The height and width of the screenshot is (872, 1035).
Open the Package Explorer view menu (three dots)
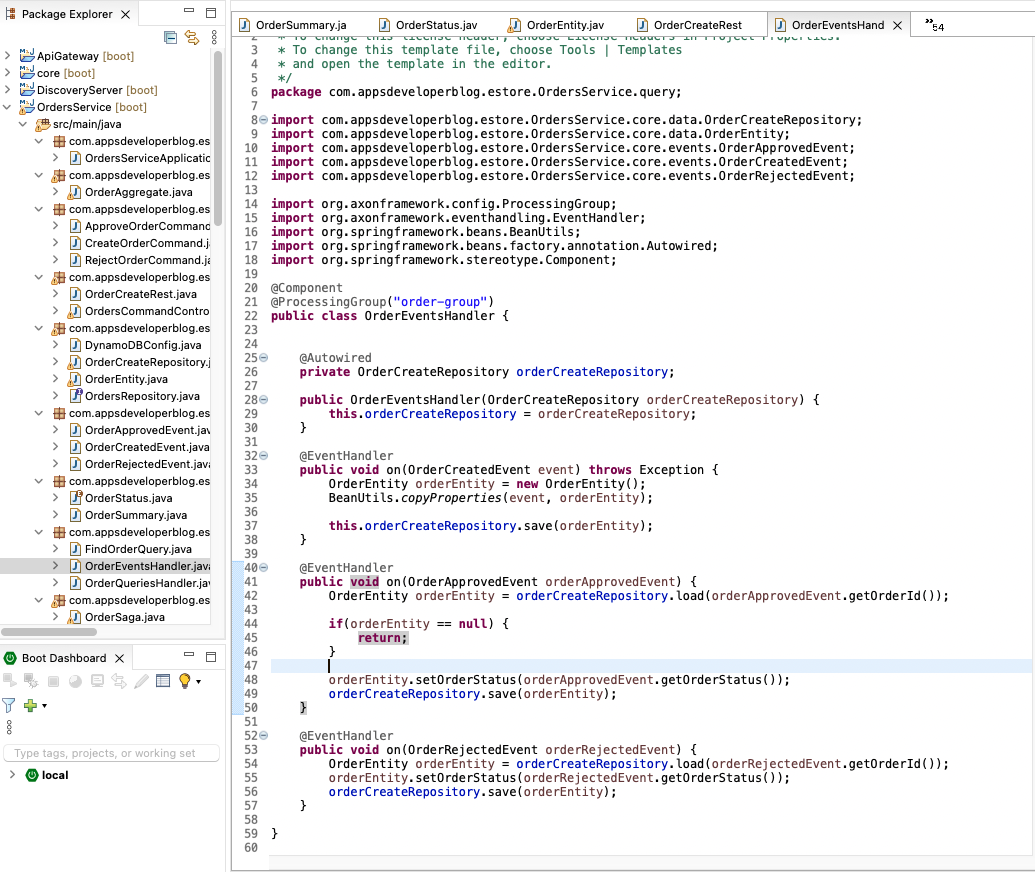tap(215, 37)
